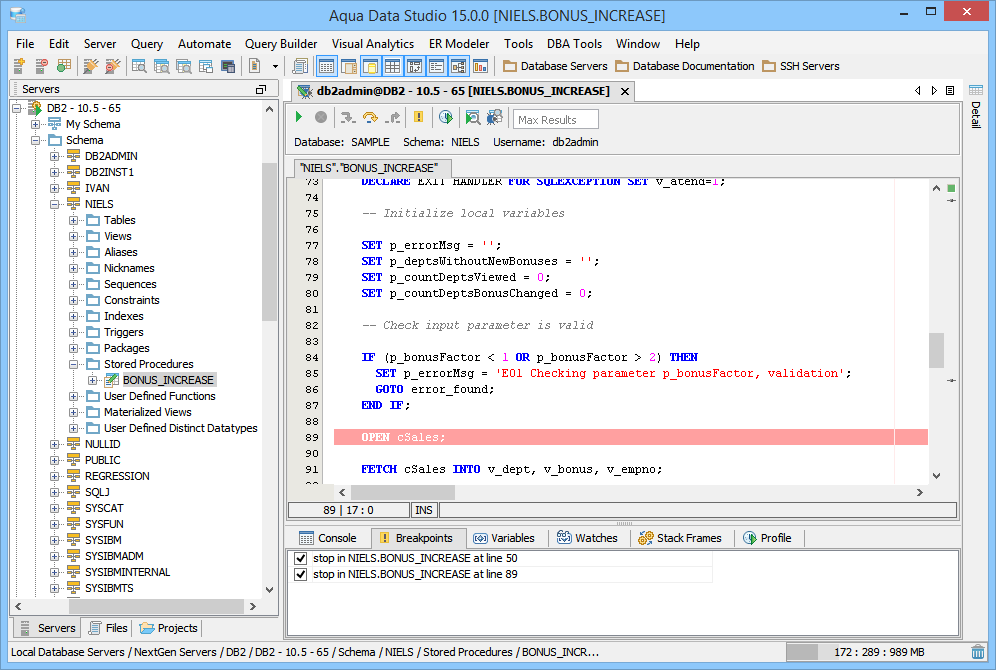Click the green run debugger play icon
Image resolution: width=996 pixels, height=670 pixels.
pyautogui.click(x=299, y=118)
